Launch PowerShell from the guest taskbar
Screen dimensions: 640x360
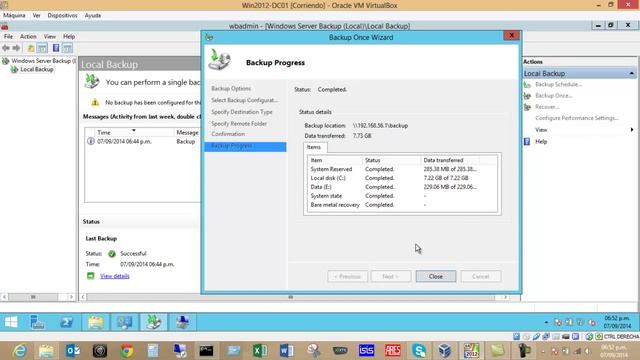click(x=67, y=322)
